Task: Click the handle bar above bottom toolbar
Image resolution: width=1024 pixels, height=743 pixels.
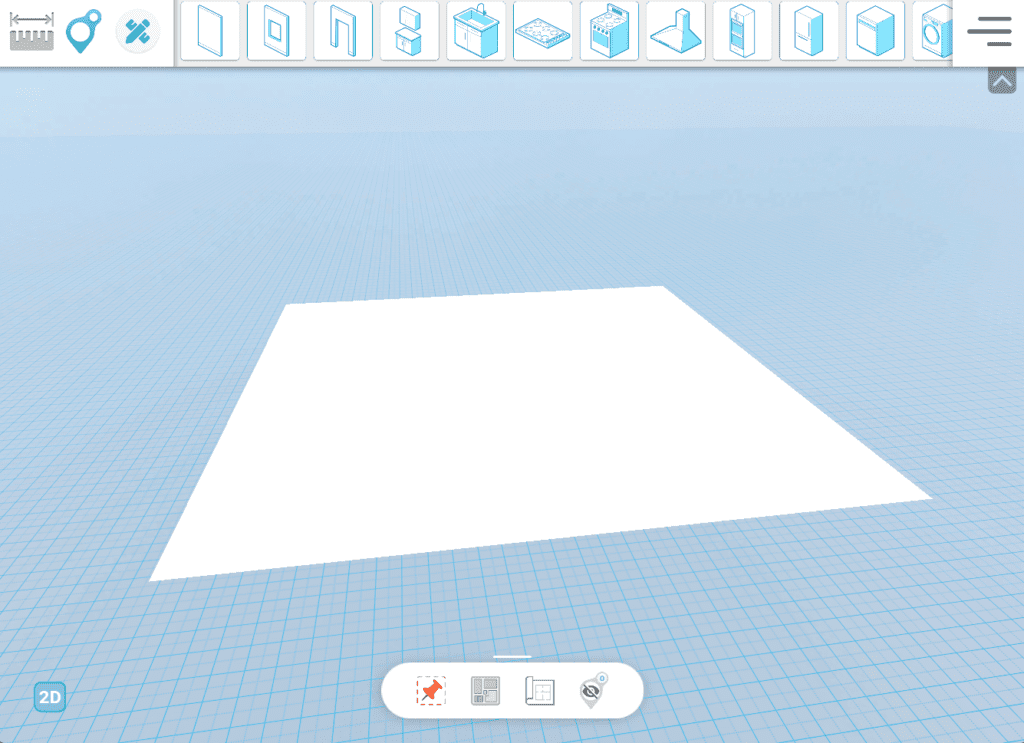Action: point(512,656)
